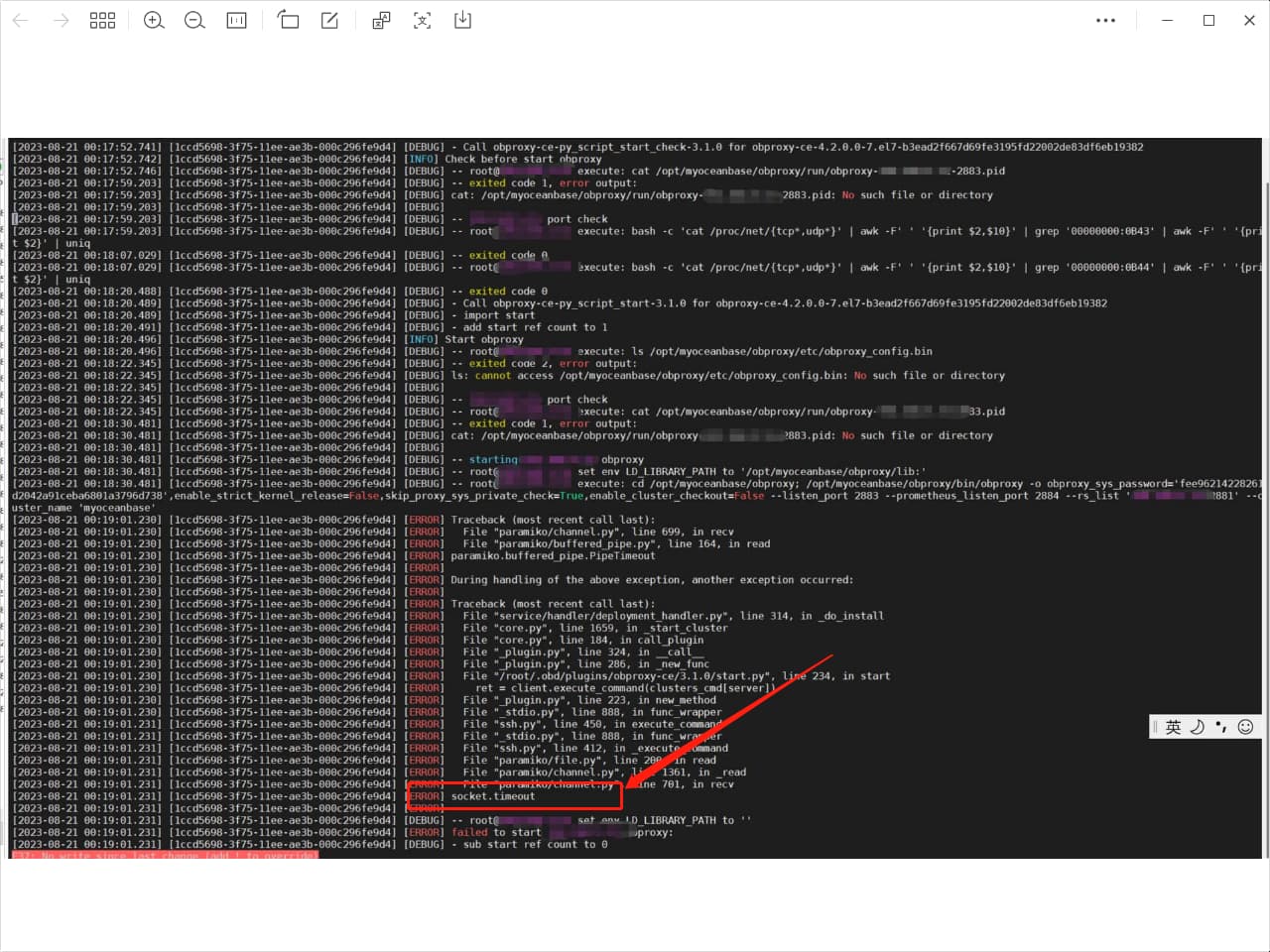Maximize the image viewer window
This screenshot has height=952, width=1270.
coord(1208,20)
